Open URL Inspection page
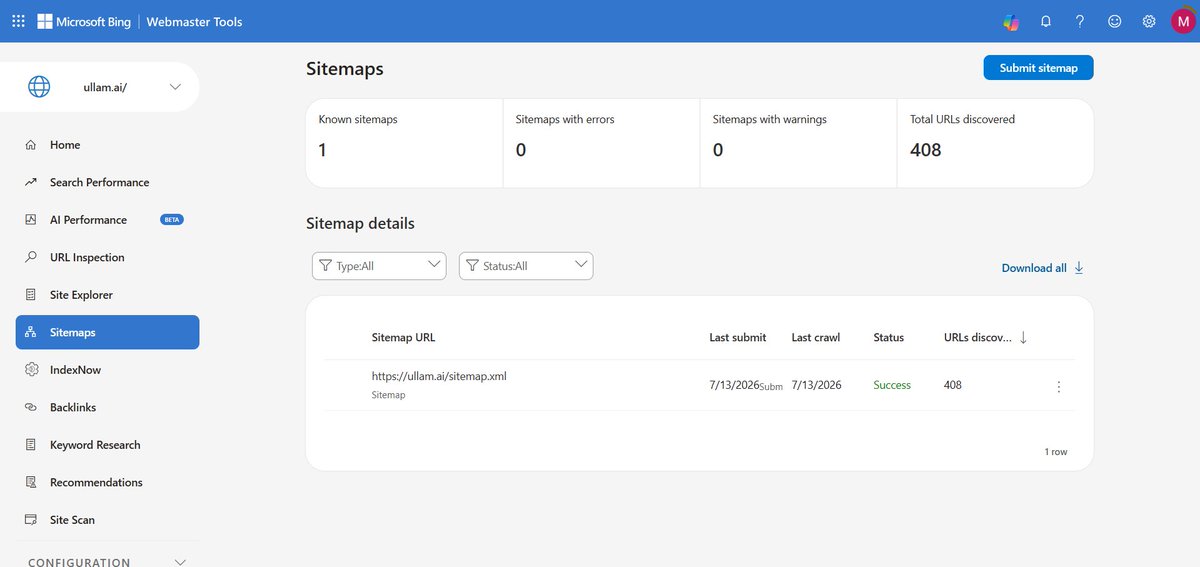Screen dimensions: 1200x567 coord(107,257)
